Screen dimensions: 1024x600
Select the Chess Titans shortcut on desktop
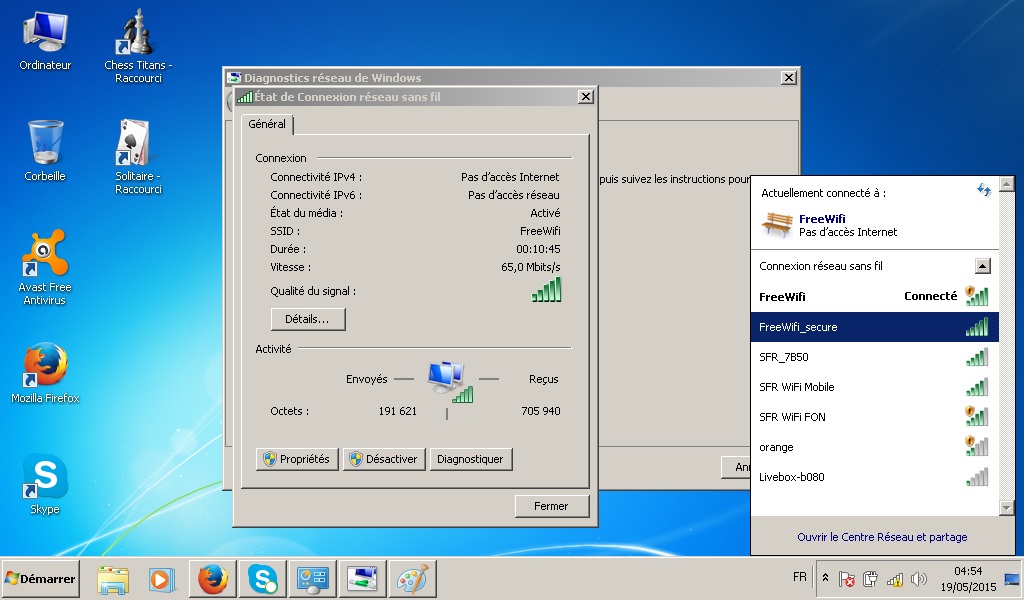[x=138, y=46]
